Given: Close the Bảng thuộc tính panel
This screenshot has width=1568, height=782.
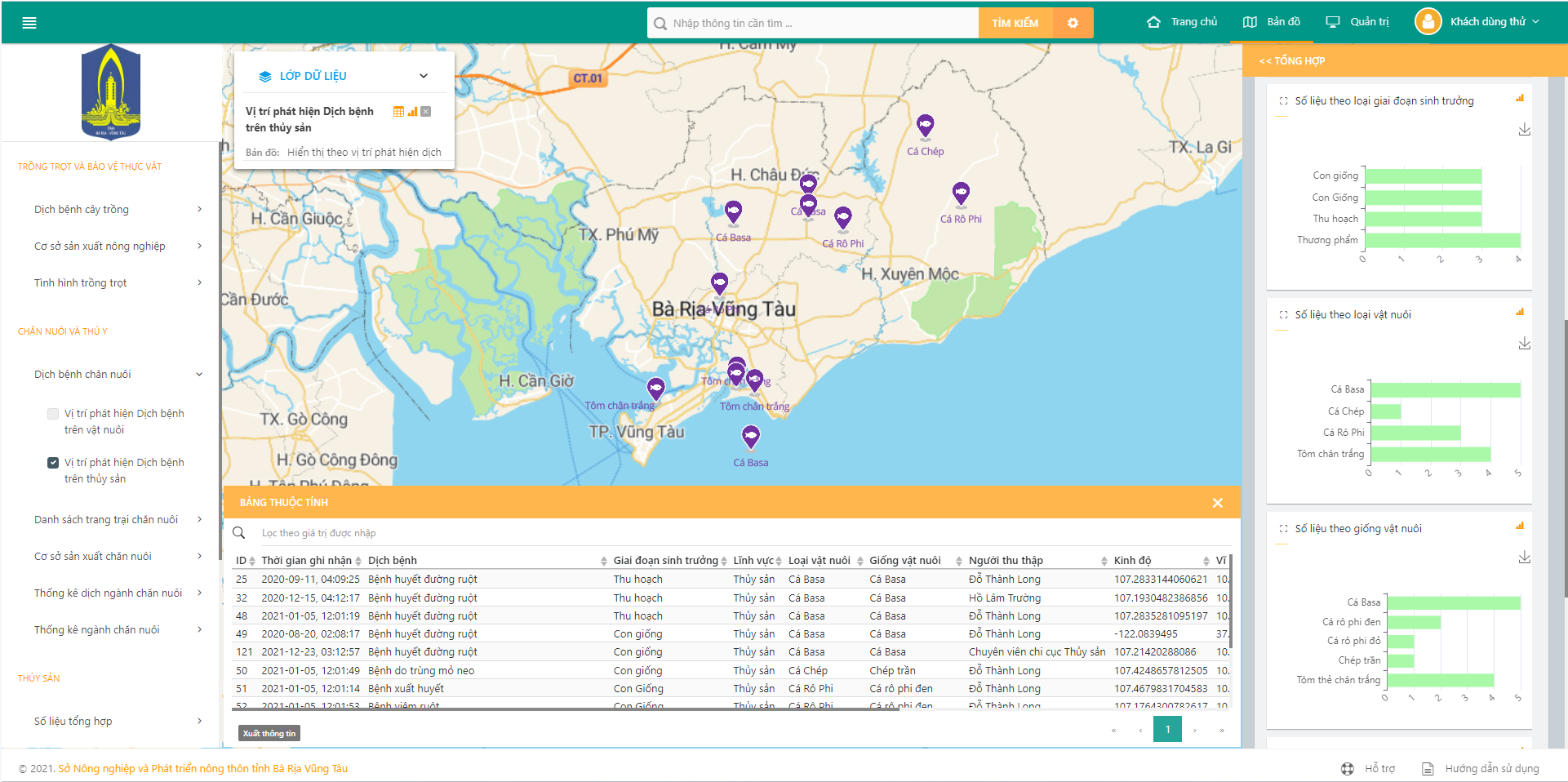Looking at the screenshot, I should tap(1217, 503).
